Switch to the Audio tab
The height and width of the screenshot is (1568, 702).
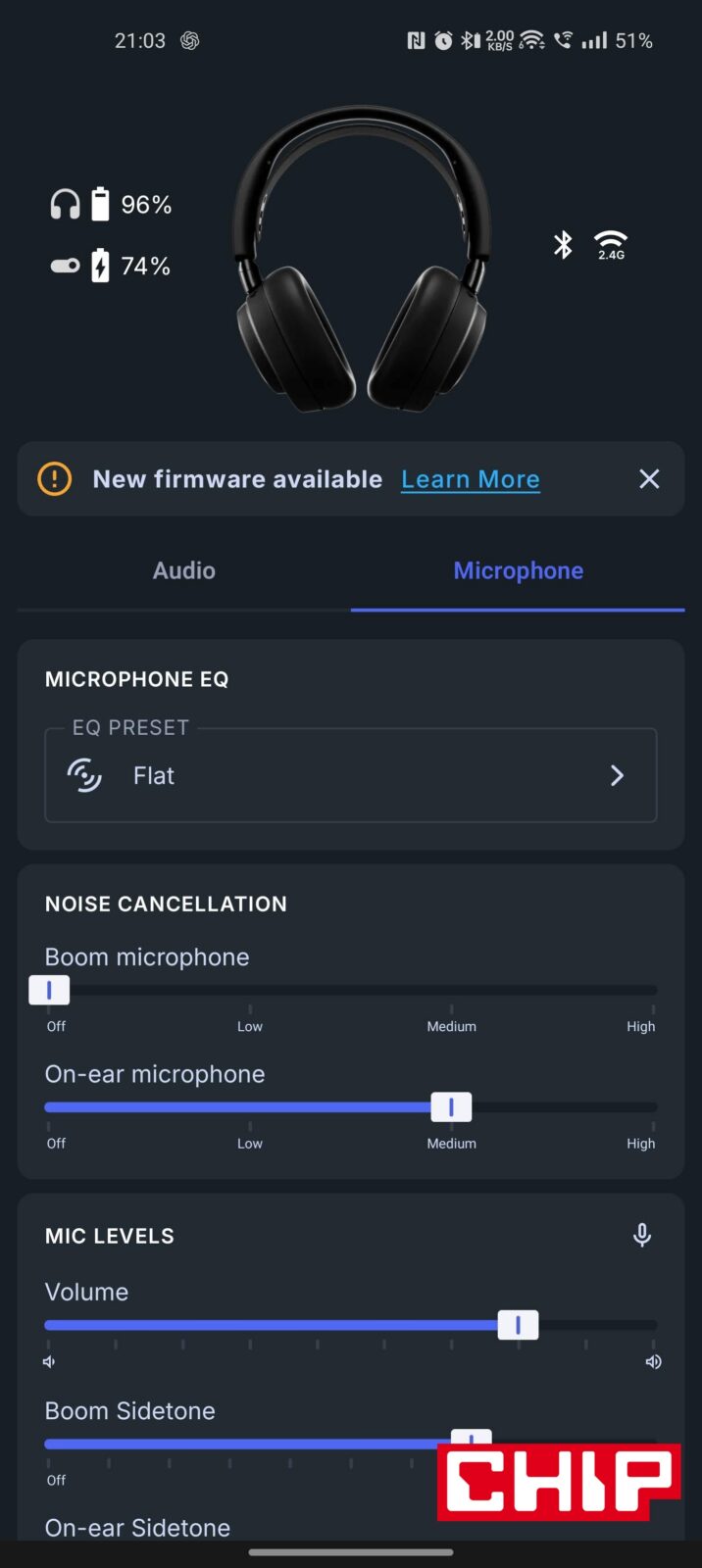183,570
